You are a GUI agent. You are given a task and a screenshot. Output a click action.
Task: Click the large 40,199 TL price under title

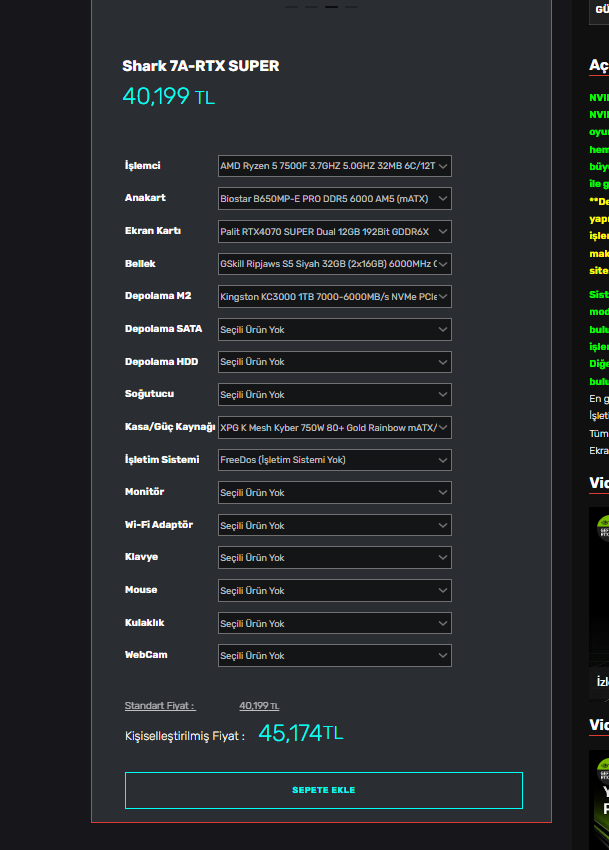pyautogui.click(x=169, y=96)
